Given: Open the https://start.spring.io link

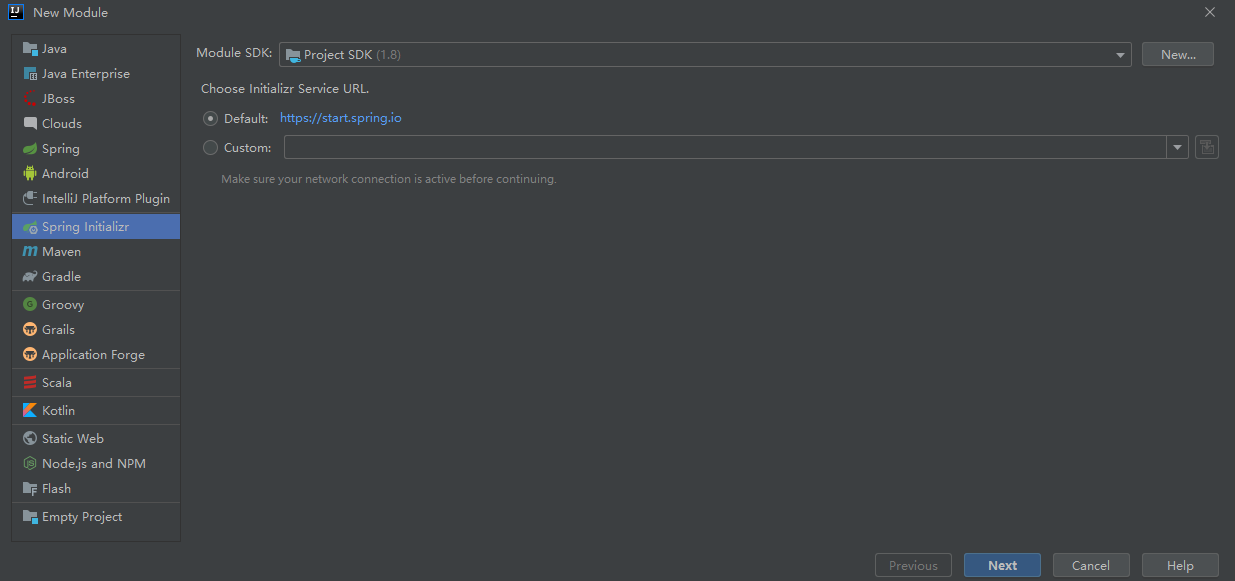Looking at the screenshot, I should coord(341,118).
